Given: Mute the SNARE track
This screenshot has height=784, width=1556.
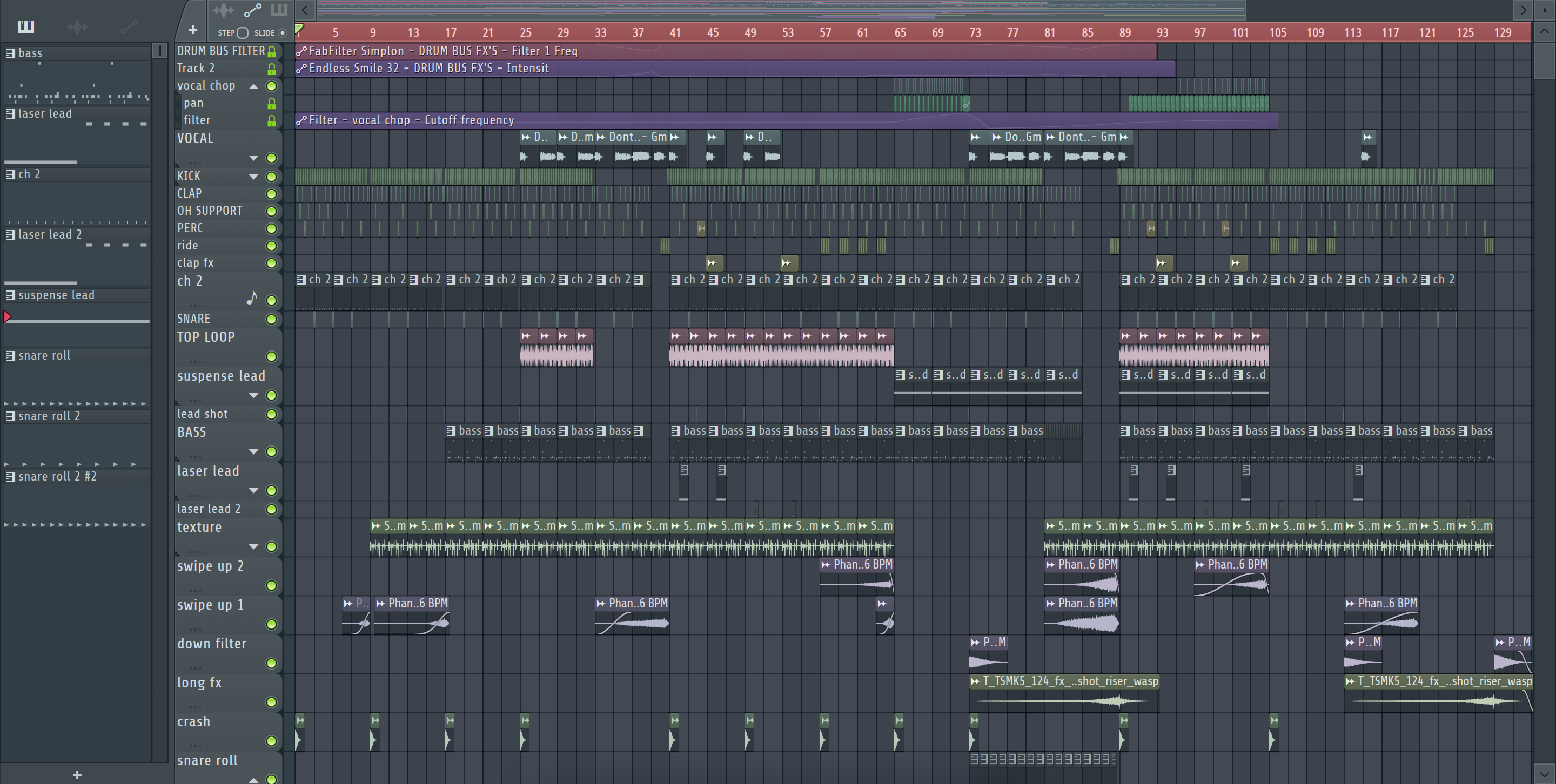Looking at the screenshot, I should (272, 319).
